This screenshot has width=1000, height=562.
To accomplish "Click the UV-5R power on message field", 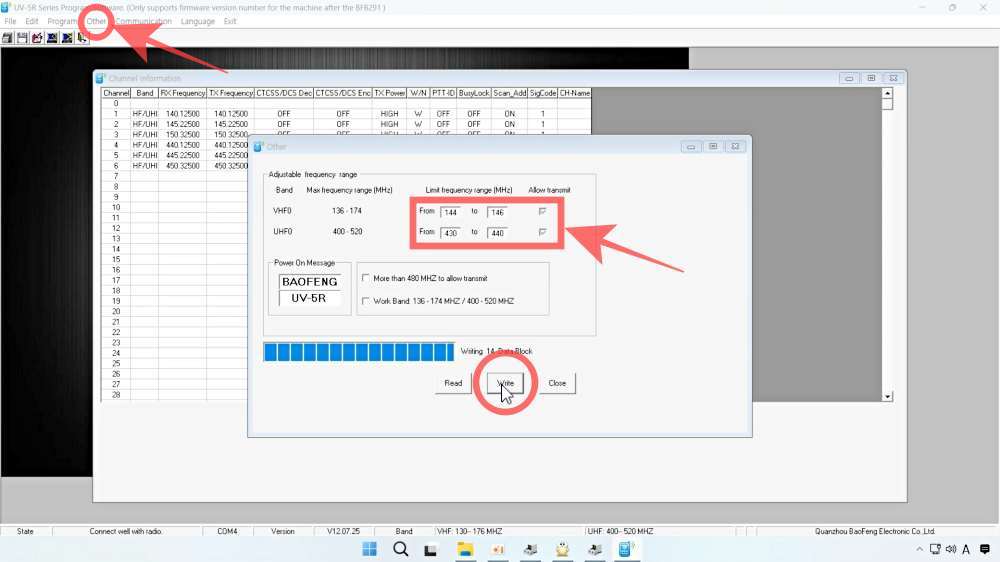I will point(309,298).
